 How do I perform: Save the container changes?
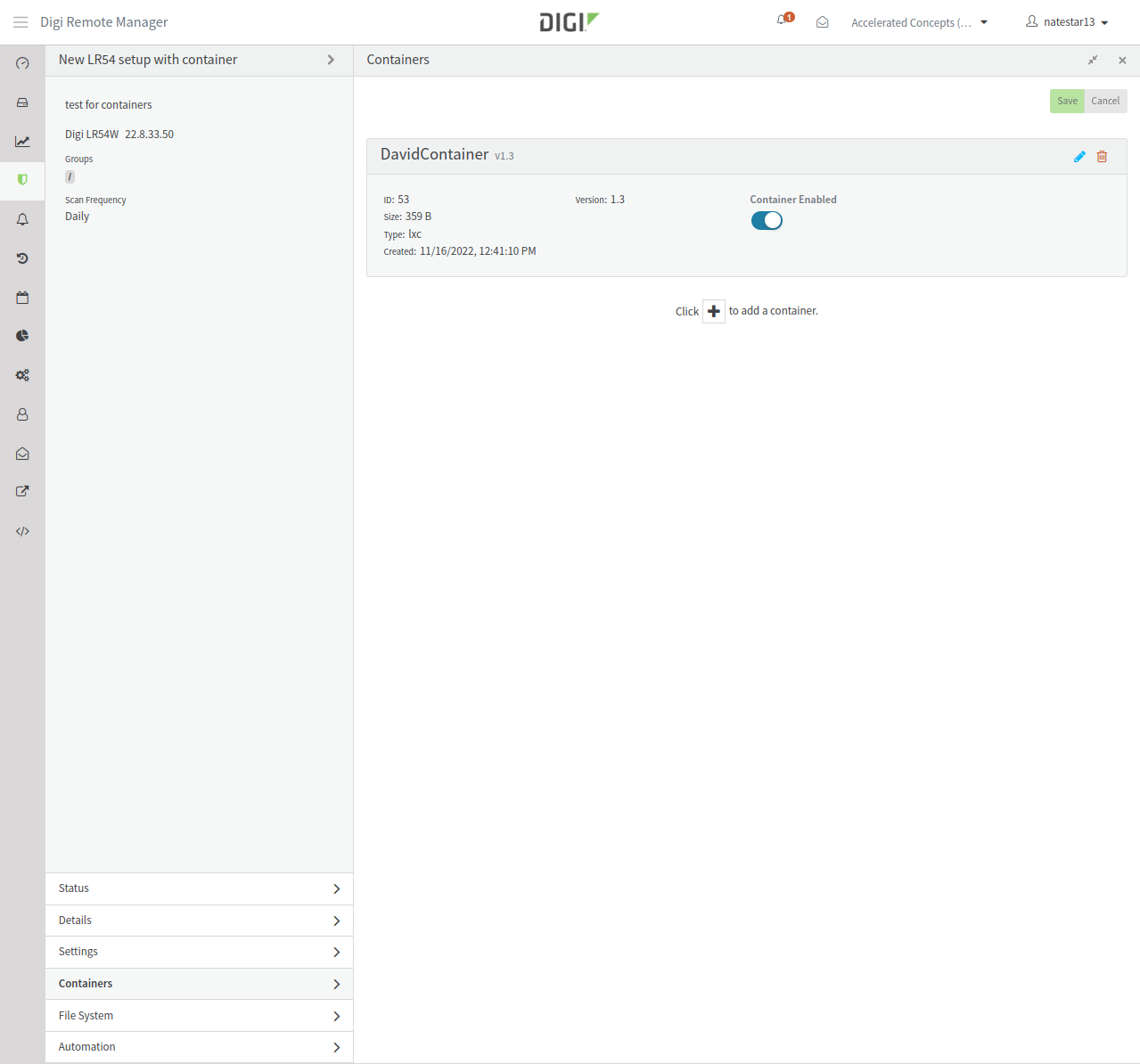pos(1067,101)
